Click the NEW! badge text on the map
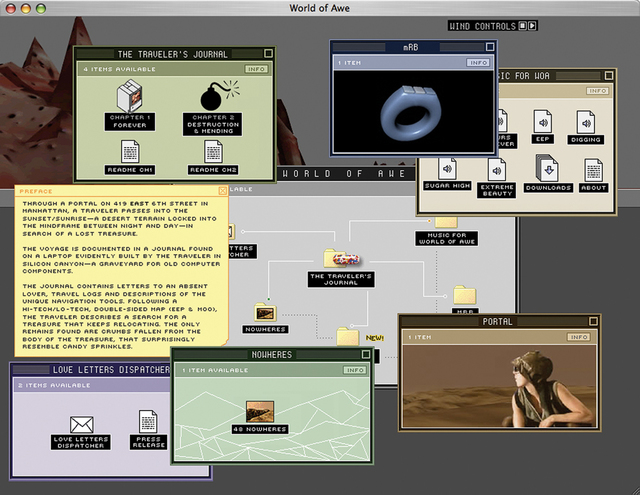 (x=374, y=338)
